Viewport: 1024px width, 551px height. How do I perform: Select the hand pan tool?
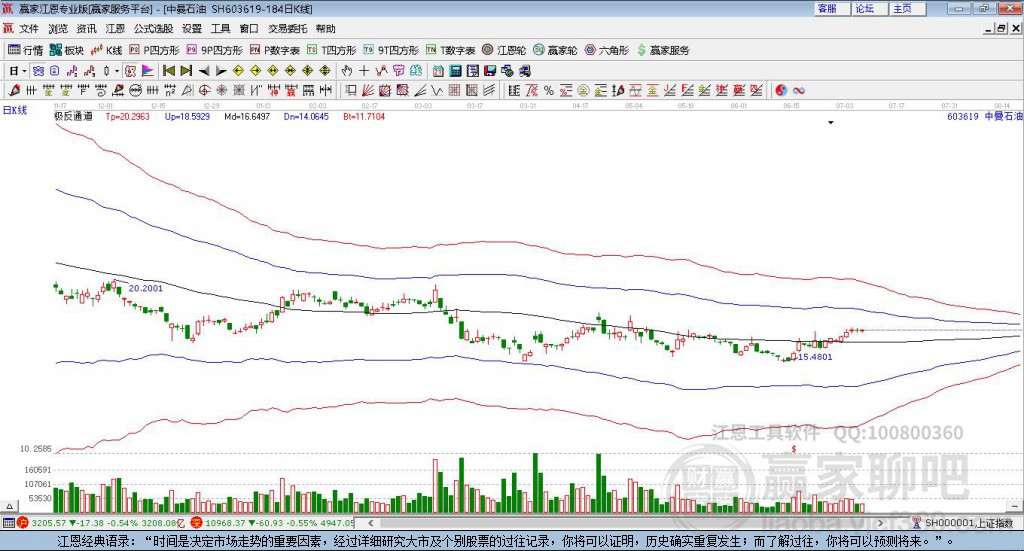346,71
